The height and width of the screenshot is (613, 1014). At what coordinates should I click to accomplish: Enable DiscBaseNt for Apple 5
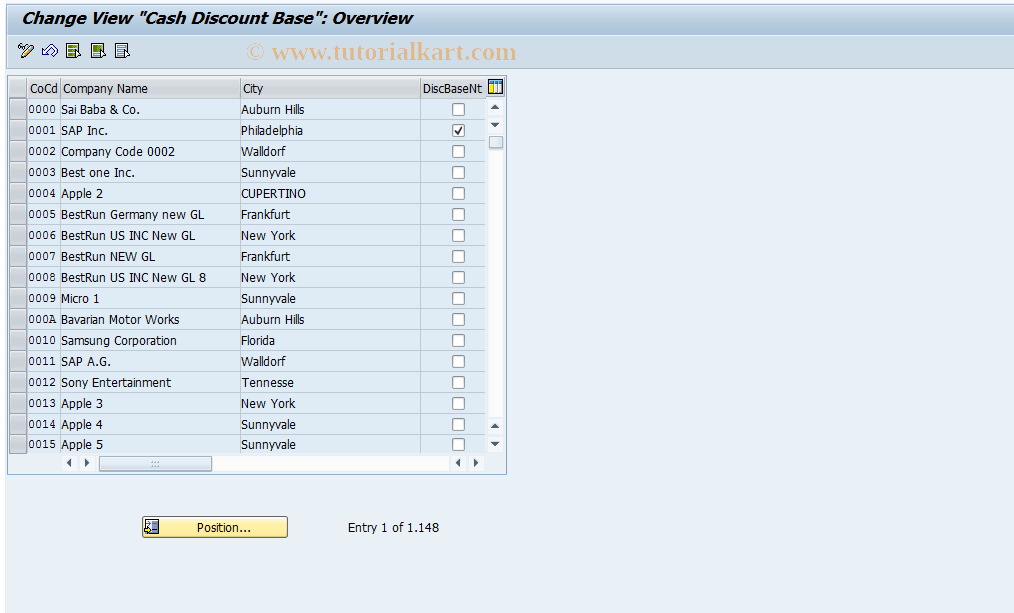[458, 445]
